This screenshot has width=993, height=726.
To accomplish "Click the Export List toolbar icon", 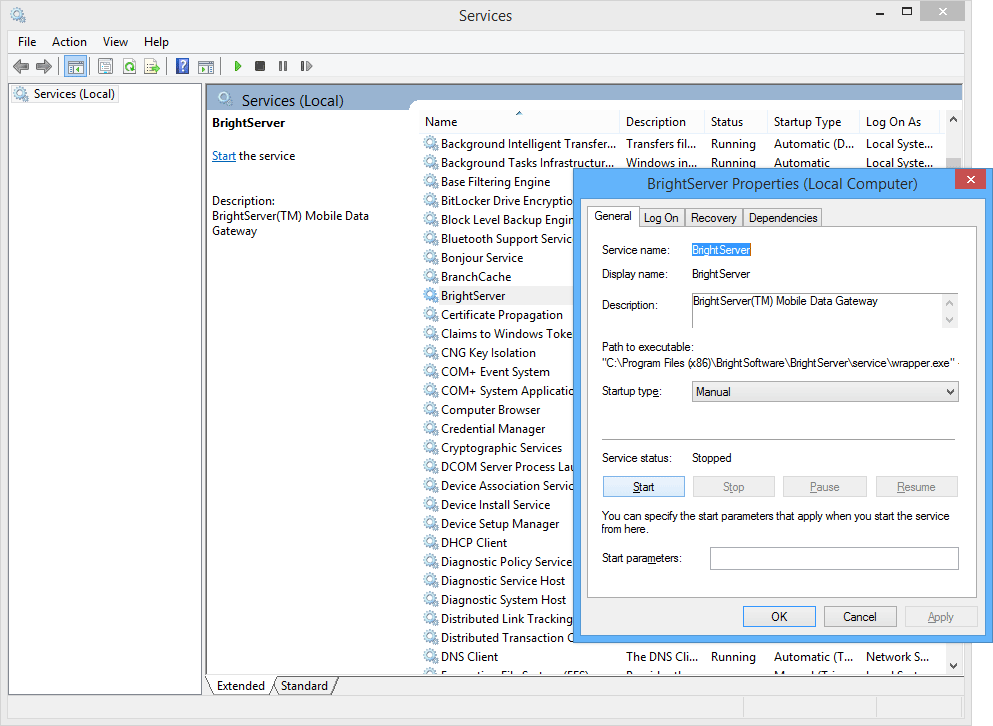I will pos(151,66).
